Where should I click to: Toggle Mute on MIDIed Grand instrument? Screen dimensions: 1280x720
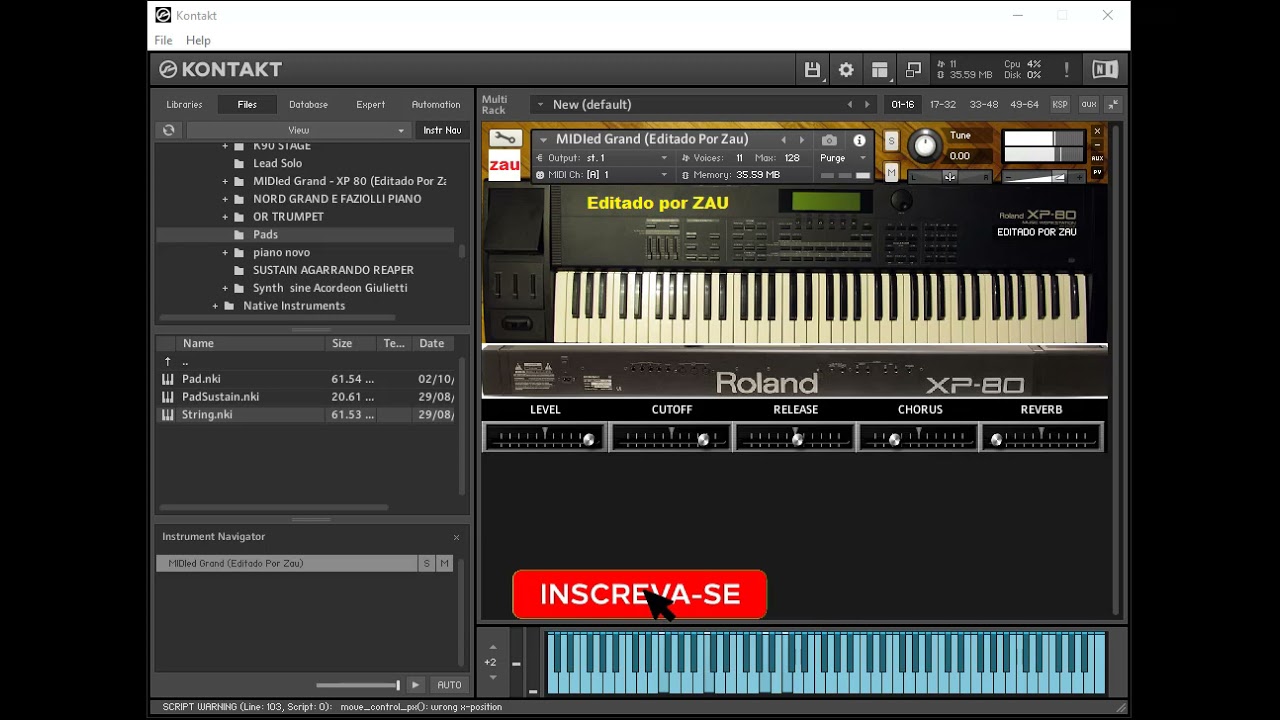click(891, 173)
